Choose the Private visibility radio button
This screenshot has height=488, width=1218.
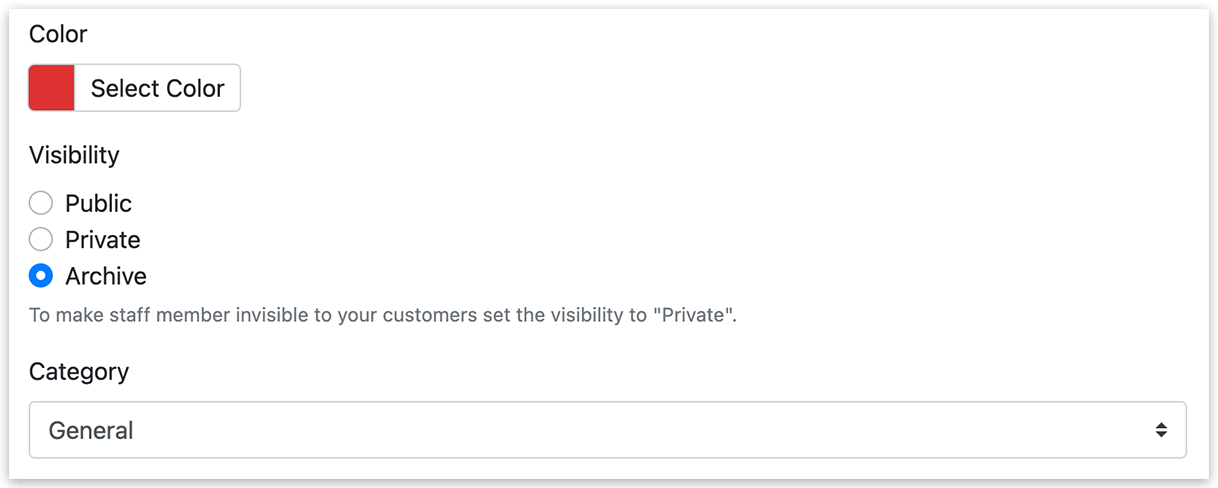[41, 240]
